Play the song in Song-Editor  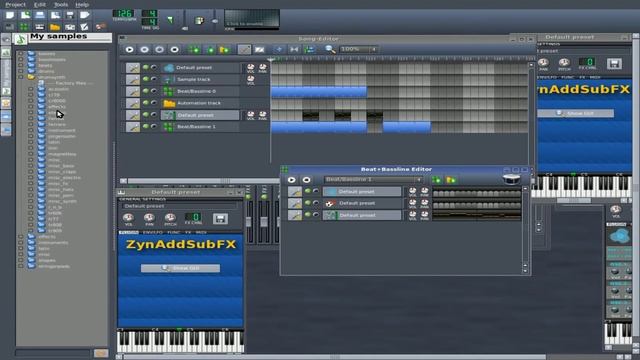(x=129, y=49)
